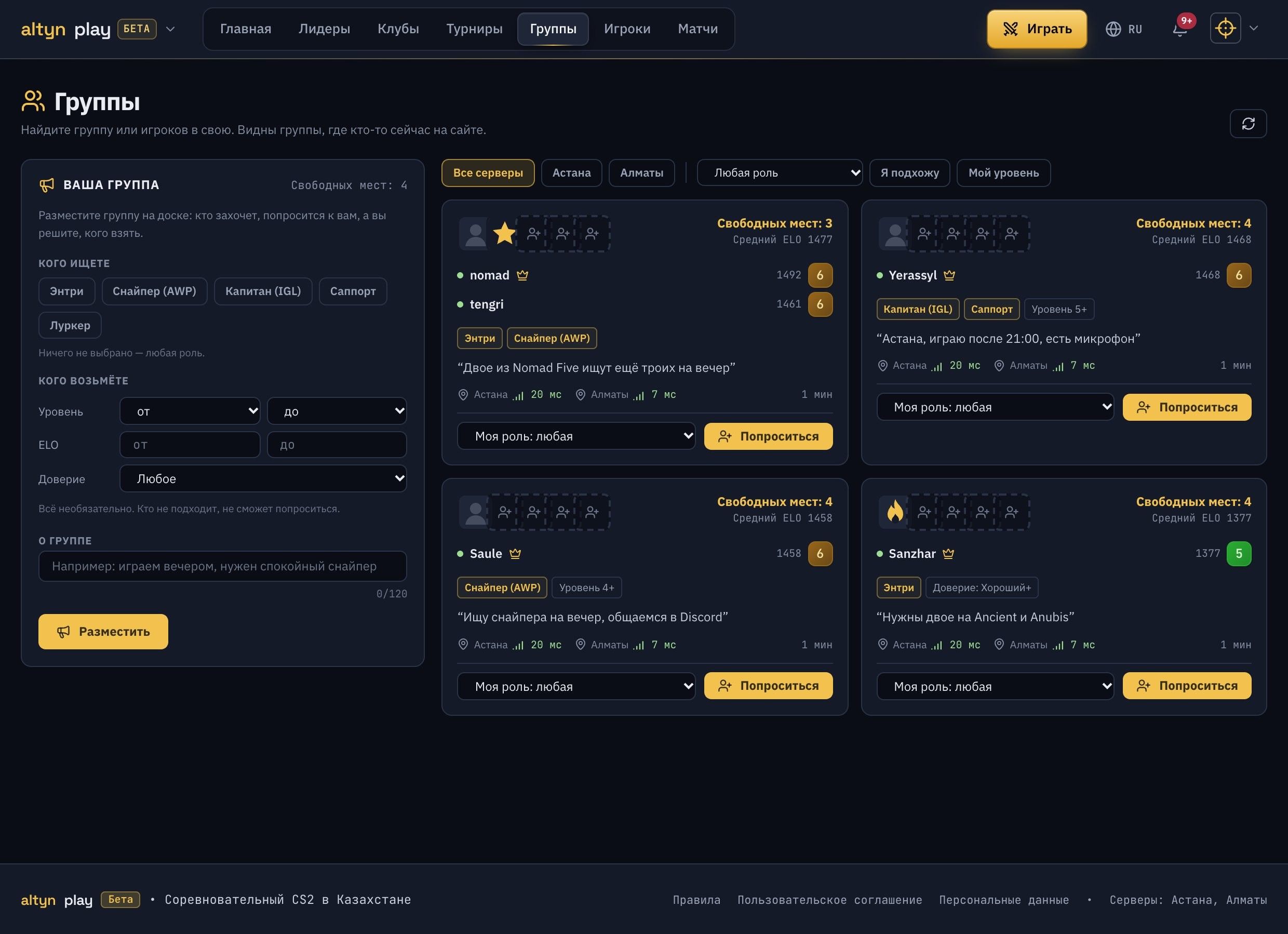1288x934 pixels.
Task: Expand the chevron next to БЕТА badge
Action: tap(170, 29)
